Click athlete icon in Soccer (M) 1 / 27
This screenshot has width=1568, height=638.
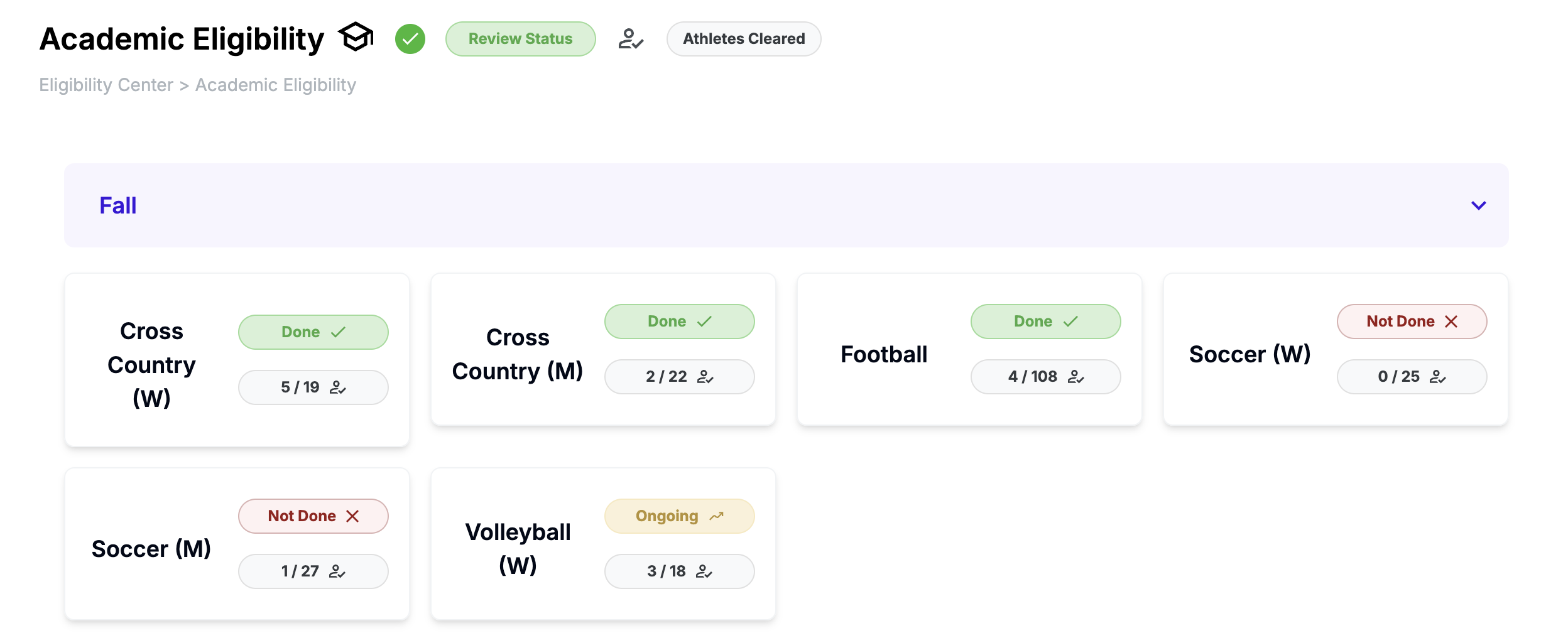pos(337,571)
